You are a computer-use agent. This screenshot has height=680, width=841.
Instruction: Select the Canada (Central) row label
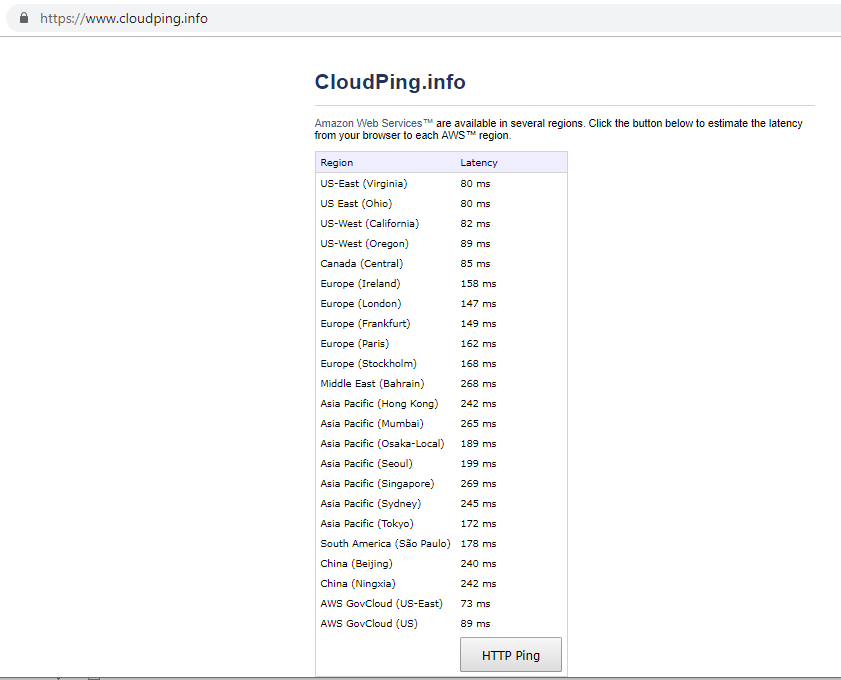pos(362,264)
